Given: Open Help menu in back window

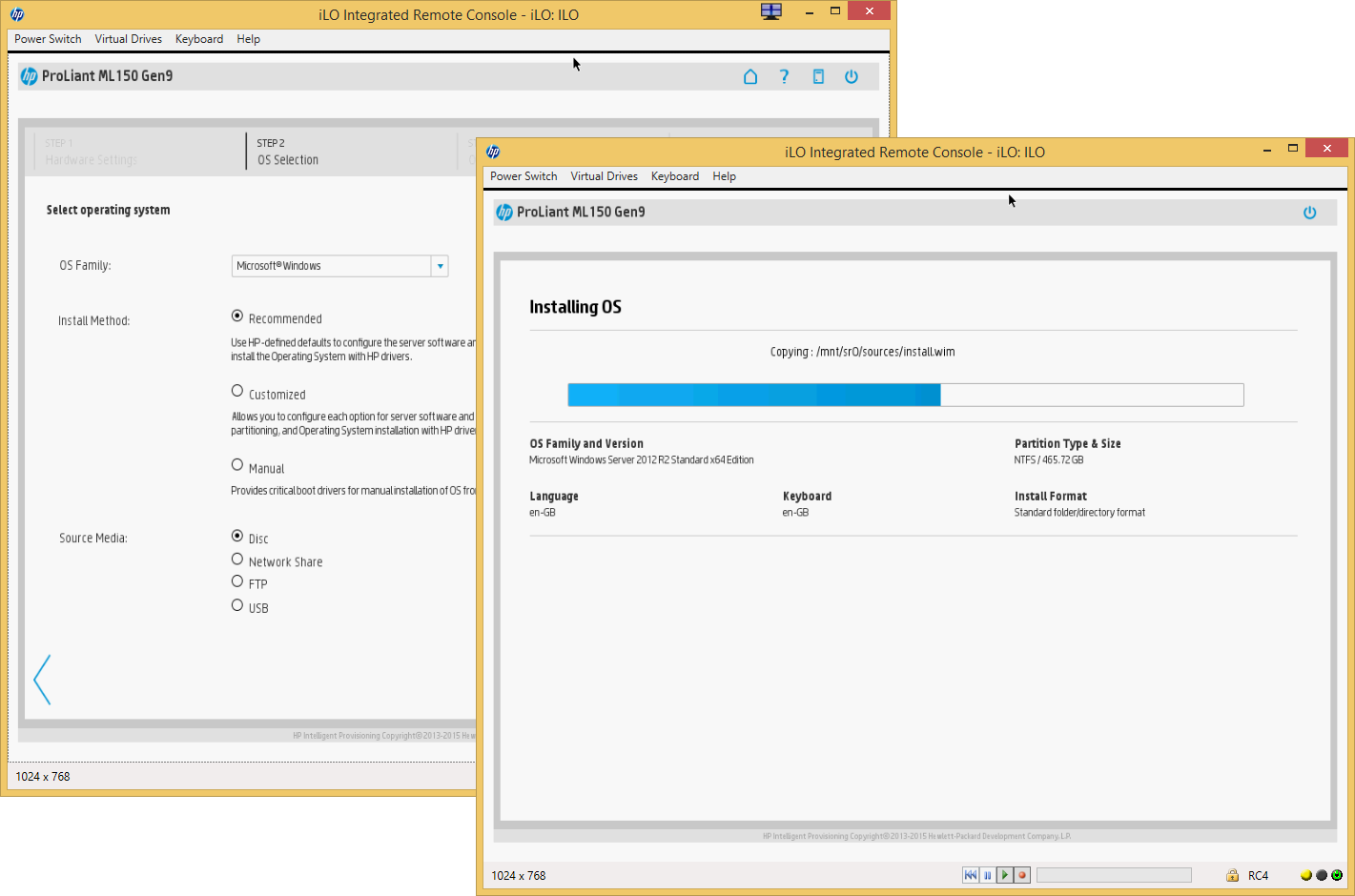Looking at the screenshot, I should [x=249, y=39].
